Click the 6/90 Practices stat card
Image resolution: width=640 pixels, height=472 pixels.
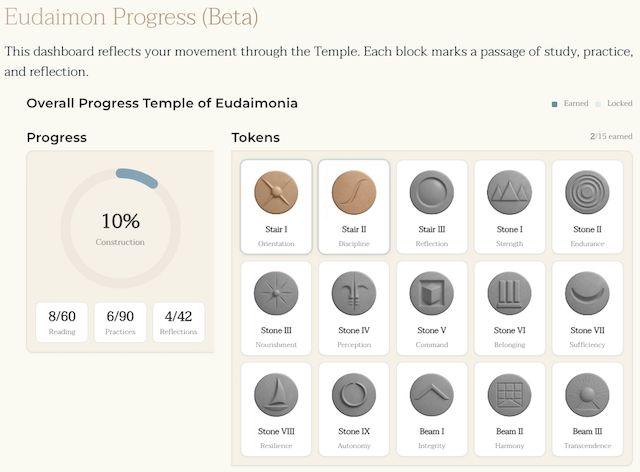121,322
